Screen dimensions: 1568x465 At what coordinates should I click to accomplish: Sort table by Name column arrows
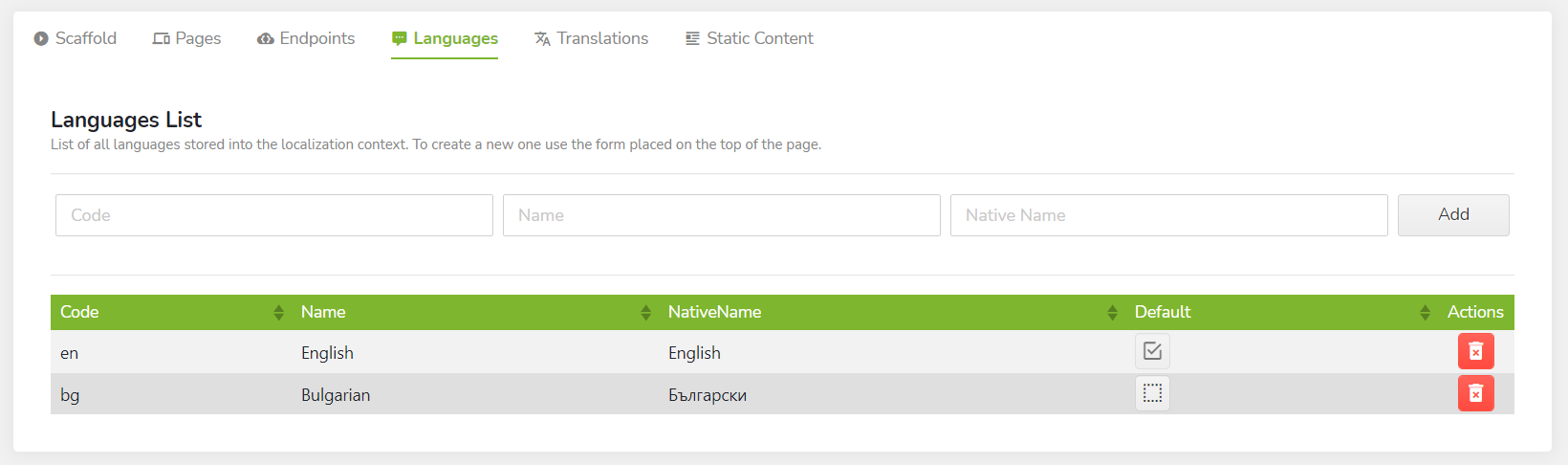point(645,313)
